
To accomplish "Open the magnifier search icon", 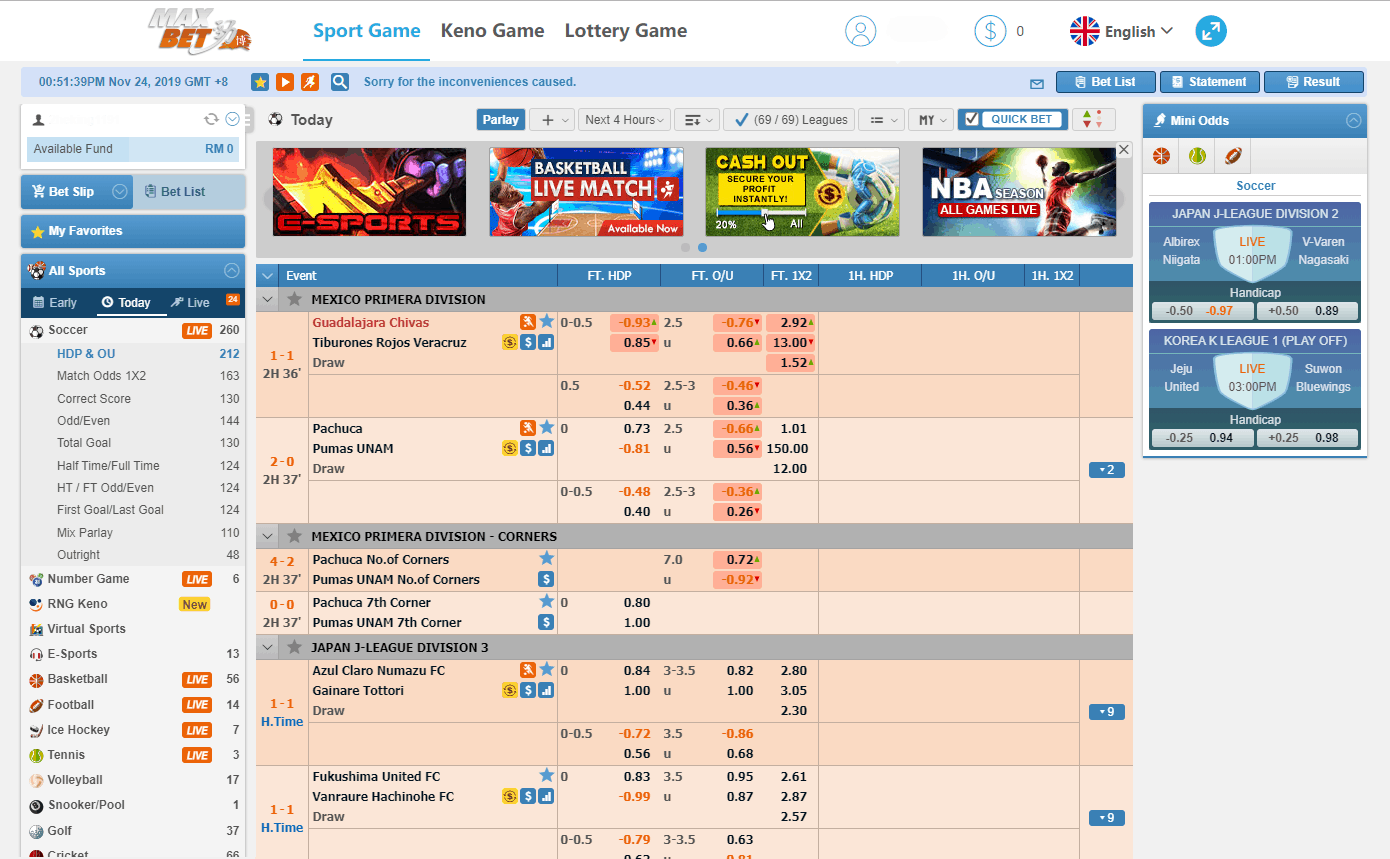I will point(340,82).
